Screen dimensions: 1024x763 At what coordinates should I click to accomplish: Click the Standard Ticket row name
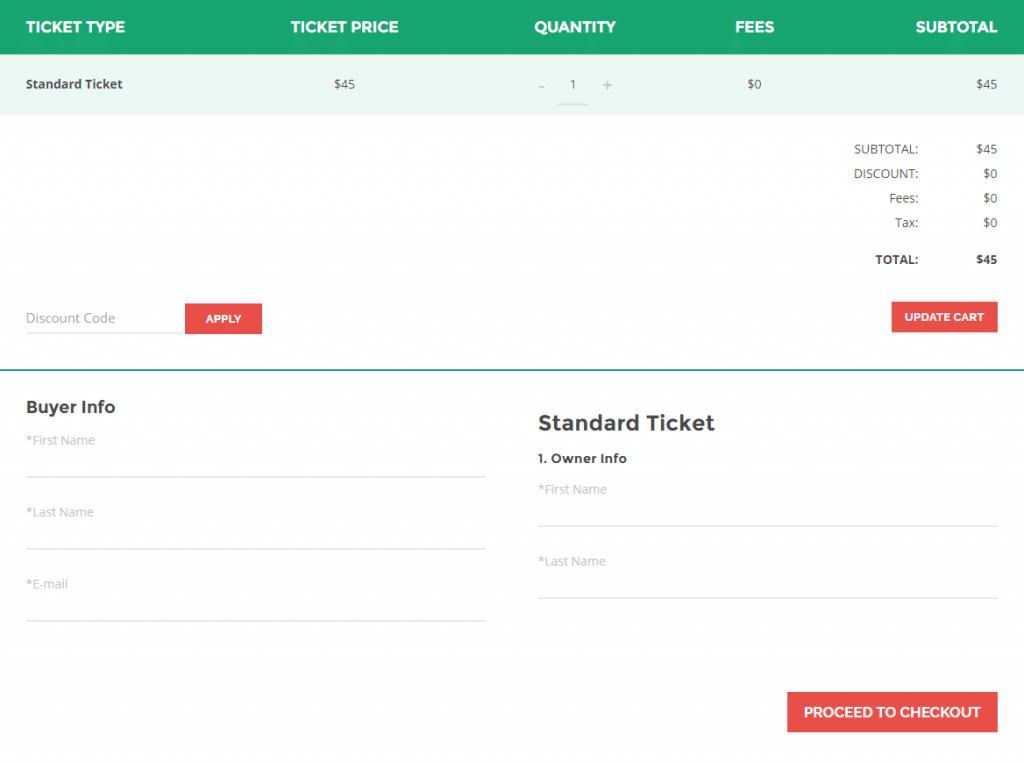pyautogui.click(x=74, y=84)
